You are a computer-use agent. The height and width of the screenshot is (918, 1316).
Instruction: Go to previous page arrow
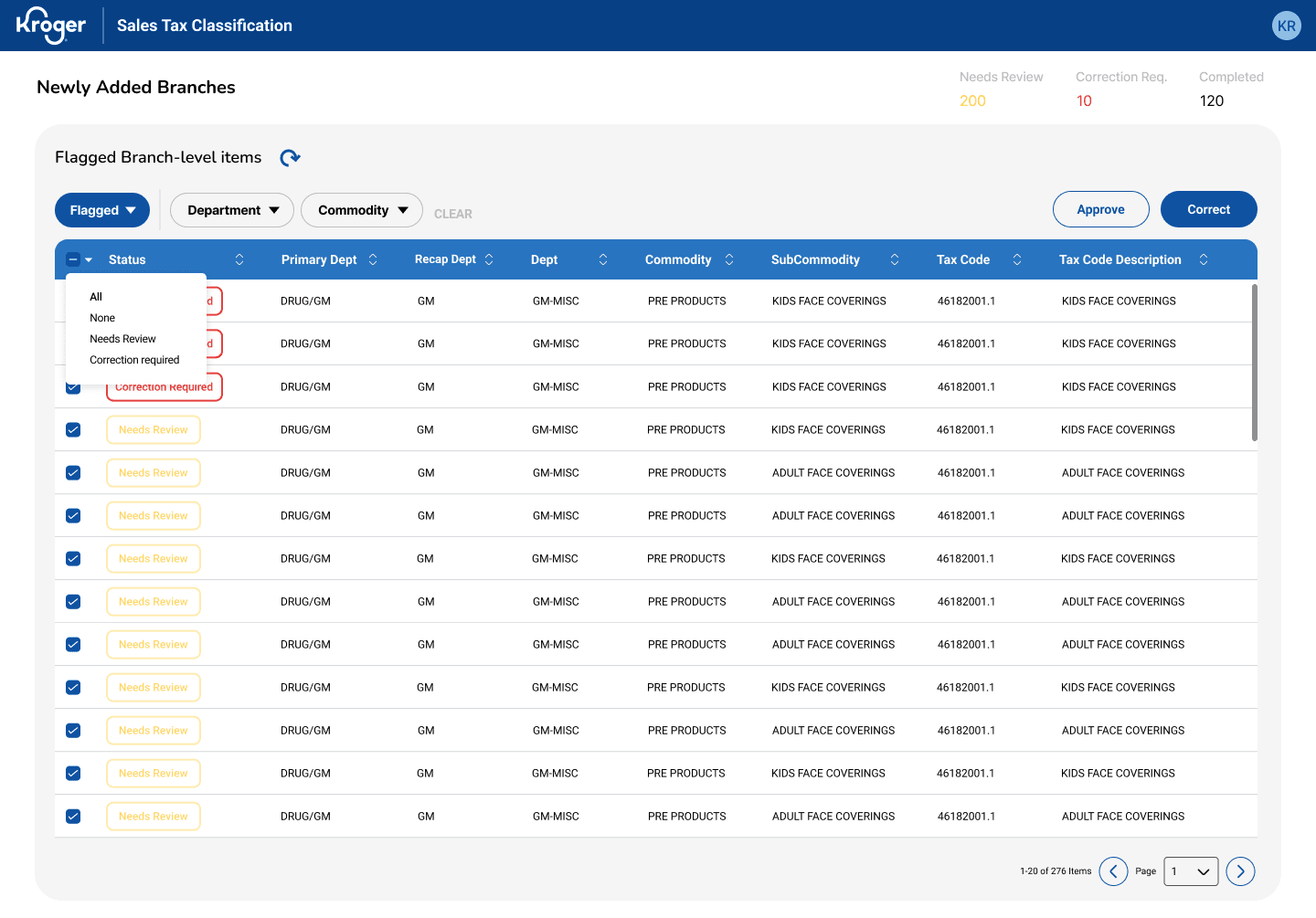click(1113, 871)
